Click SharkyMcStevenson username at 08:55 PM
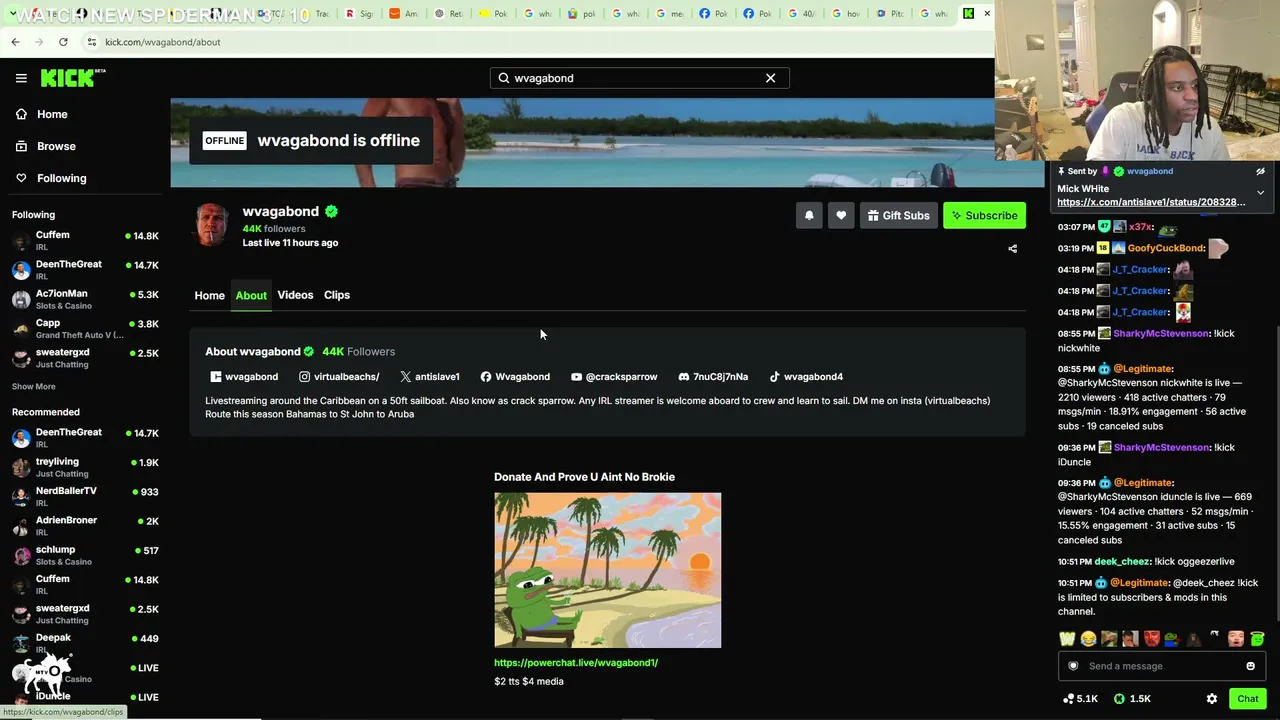 [1160, 333]
